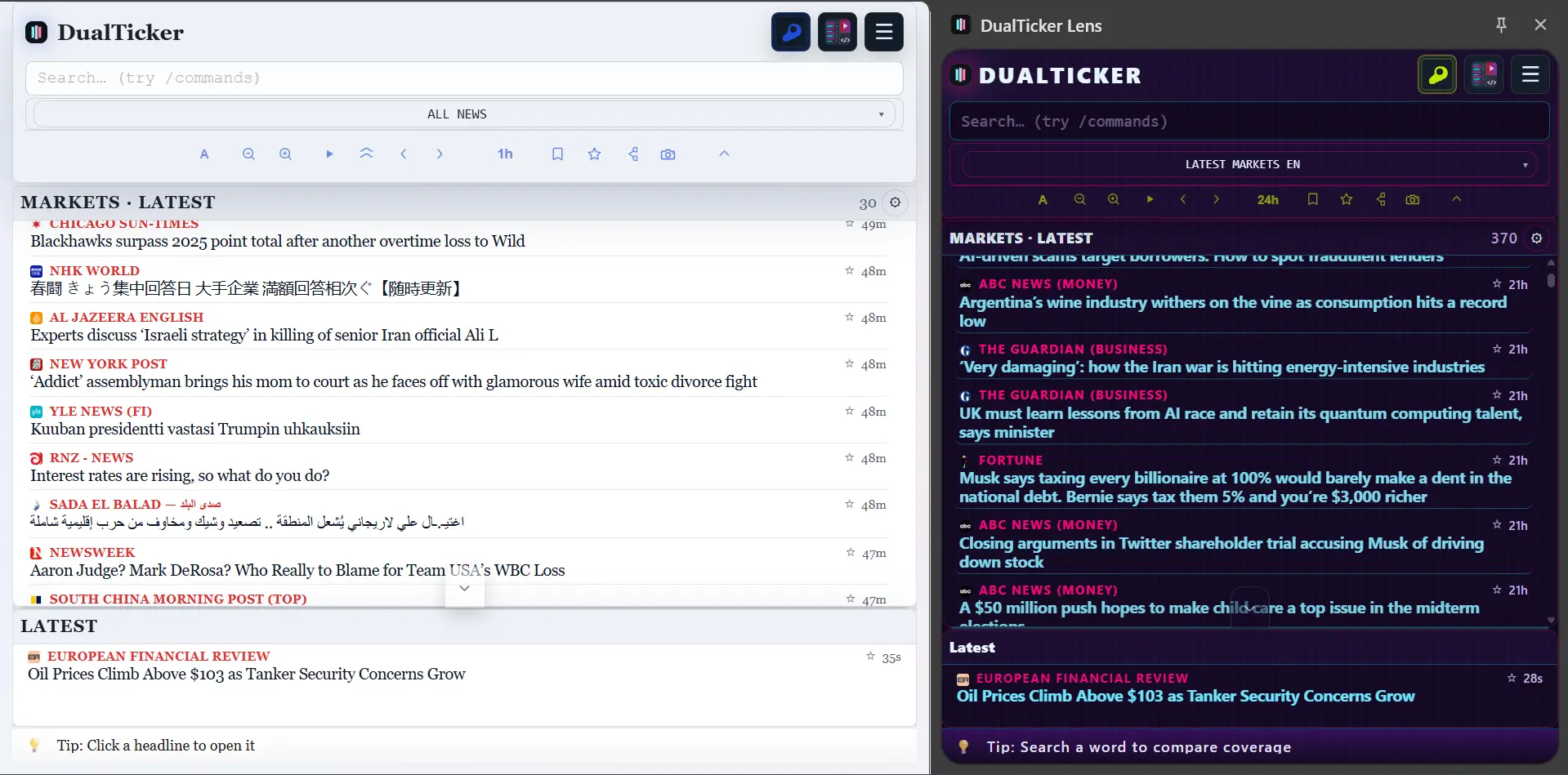
Task: Take a snapshot with the DualTicker camera icon
Action: [668, 154]
